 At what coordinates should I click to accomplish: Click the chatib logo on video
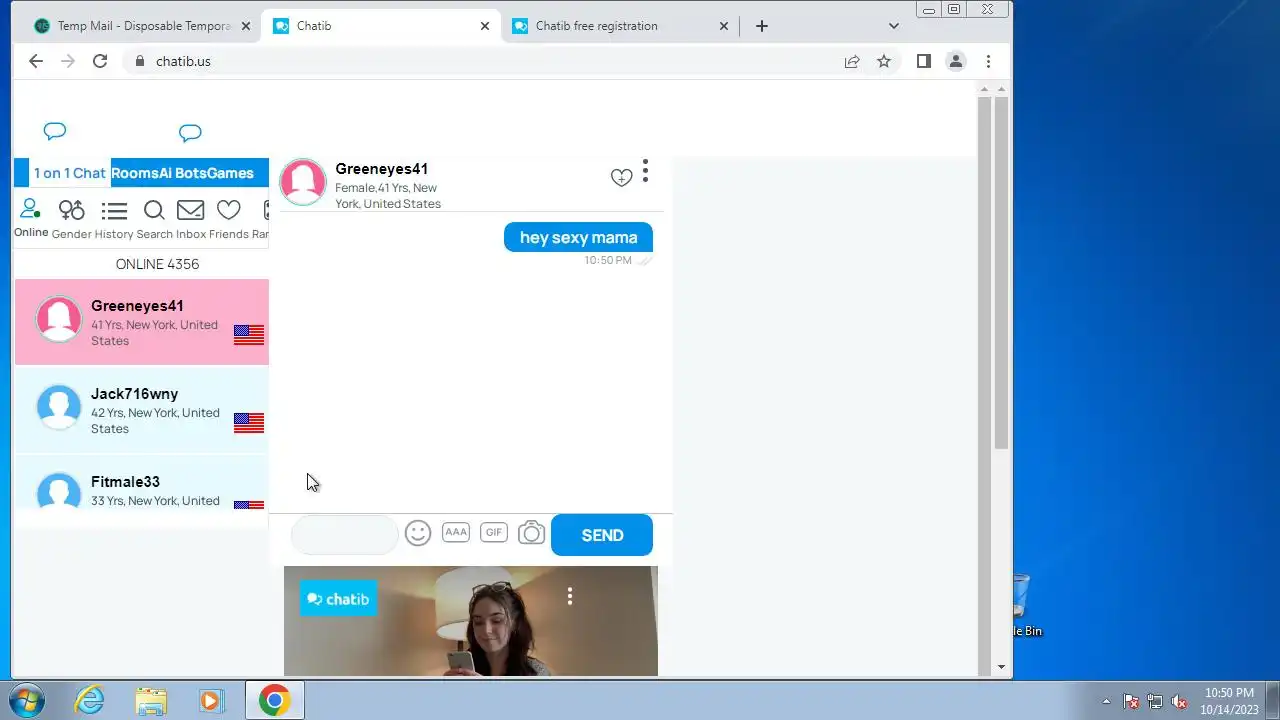[x=338, y=599]
